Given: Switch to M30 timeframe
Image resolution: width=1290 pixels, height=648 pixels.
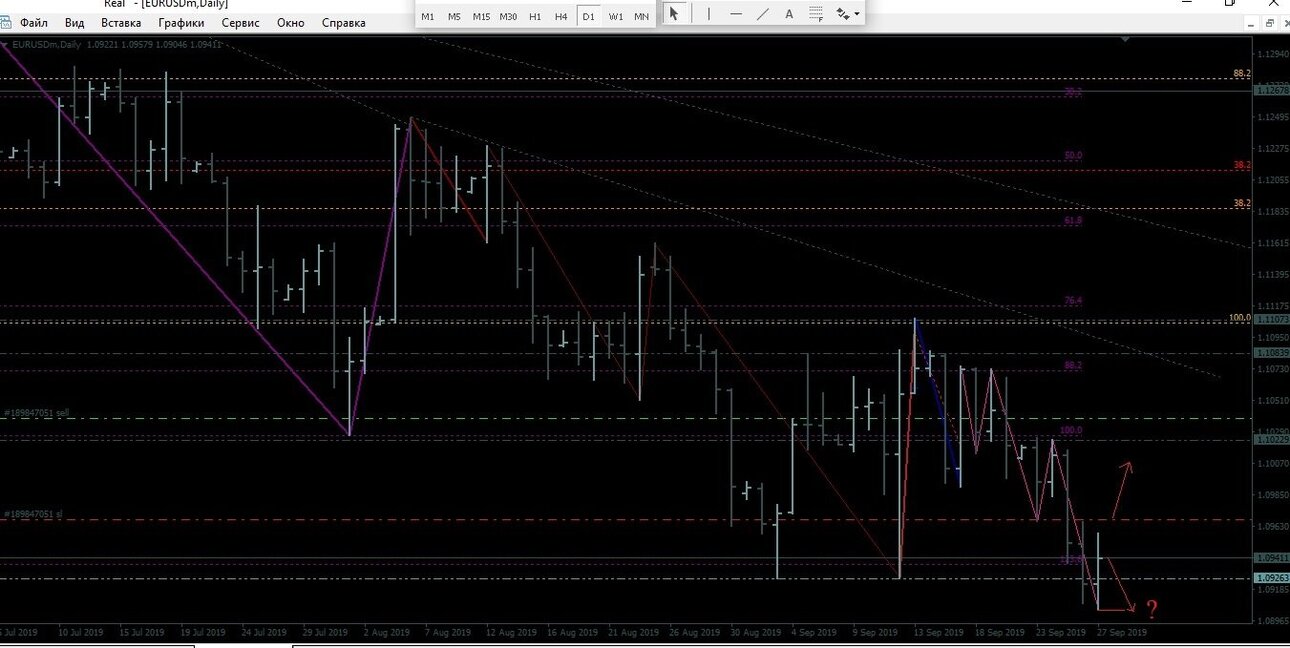Looking at the screenshot, I should [509, 16].
